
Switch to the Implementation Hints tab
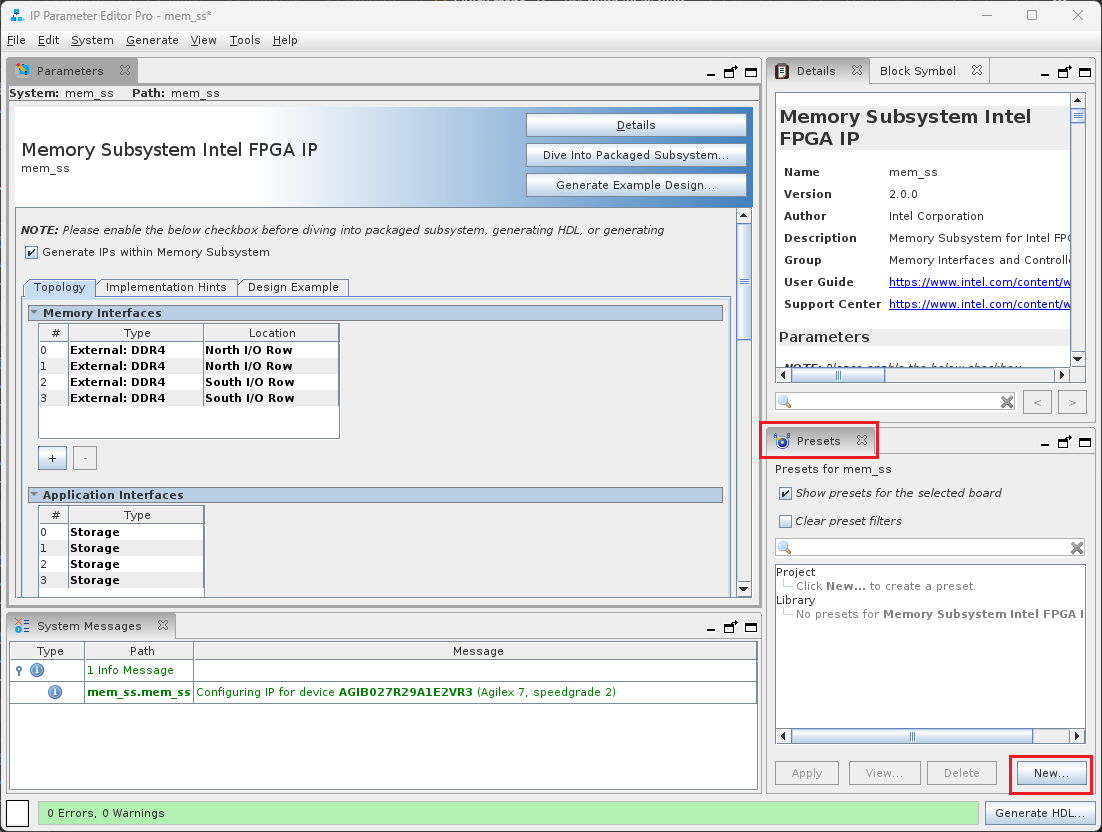pyautogui.click(x=166, y=287)
